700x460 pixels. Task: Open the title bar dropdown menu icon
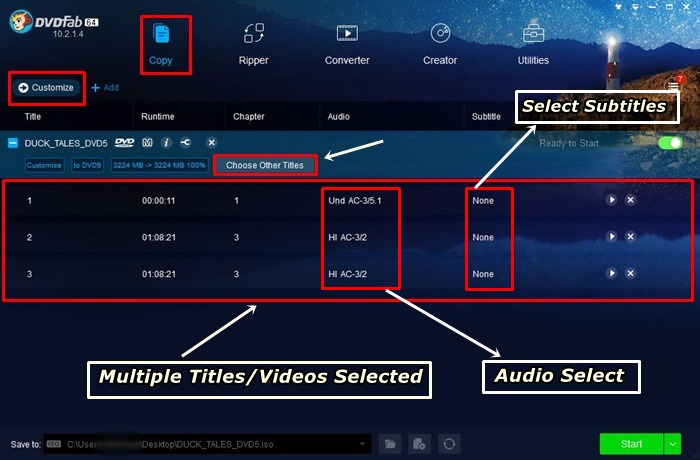click(x=636, y=7)
